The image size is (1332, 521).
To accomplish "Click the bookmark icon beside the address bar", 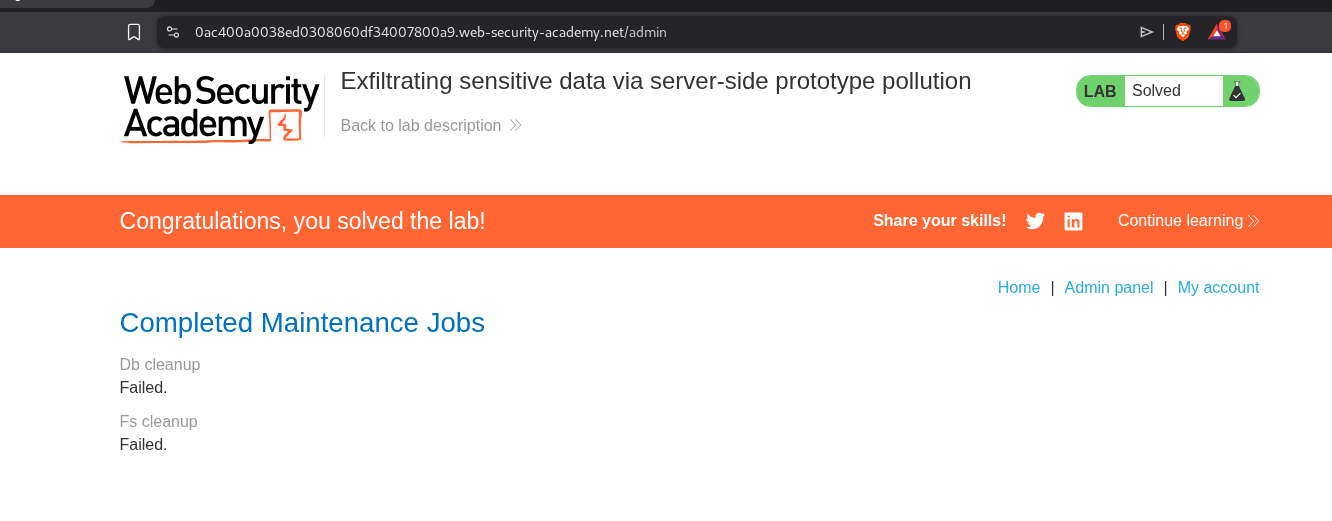I will pos(134,32).
